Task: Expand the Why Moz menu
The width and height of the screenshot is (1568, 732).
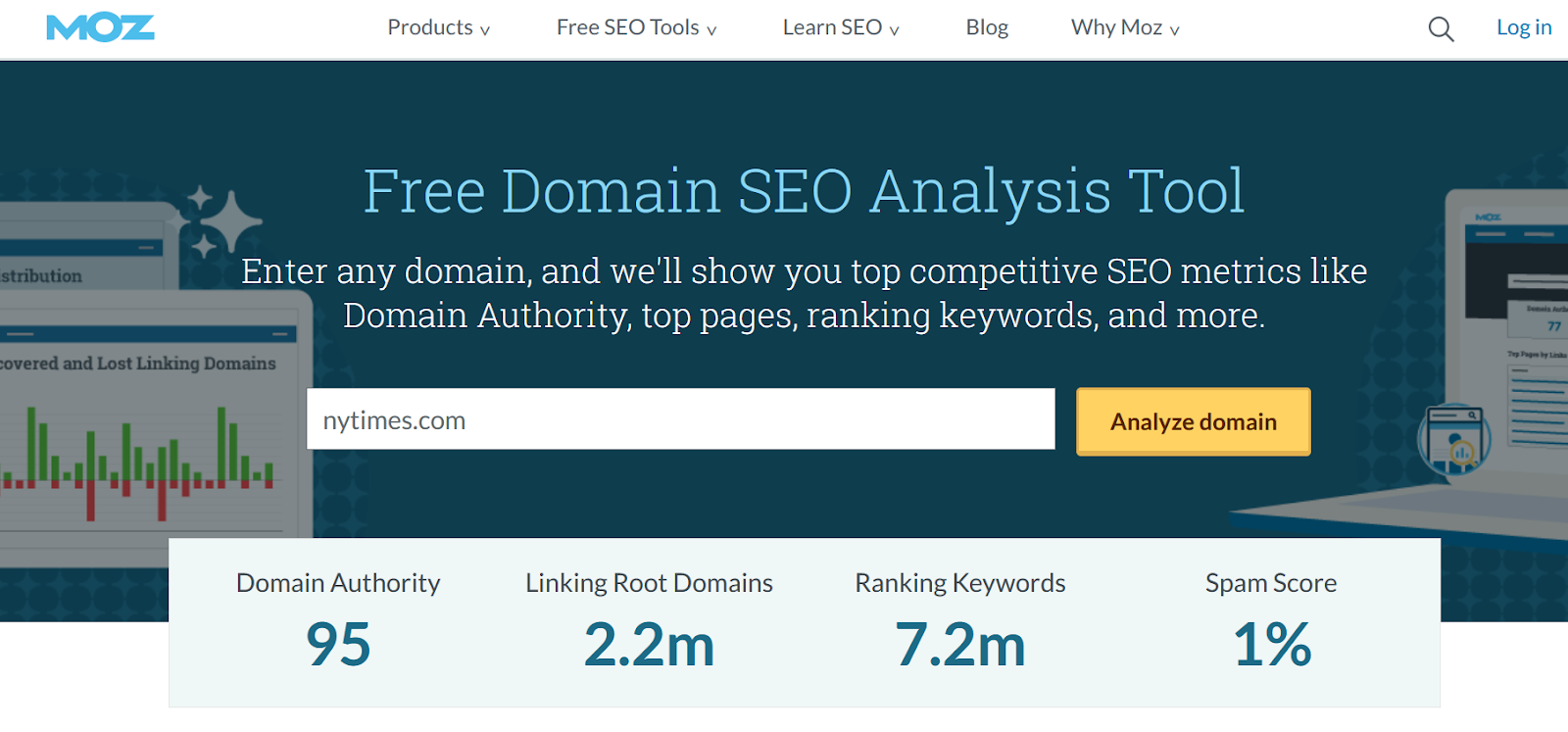Action: tap(1125, 27)
